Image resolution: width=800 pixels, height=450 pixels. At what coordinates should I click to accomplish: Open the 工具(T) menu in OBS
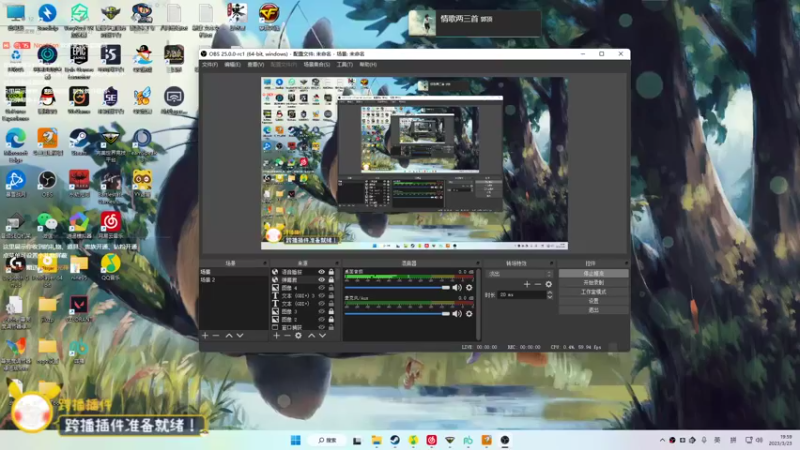tap(344, 65)
